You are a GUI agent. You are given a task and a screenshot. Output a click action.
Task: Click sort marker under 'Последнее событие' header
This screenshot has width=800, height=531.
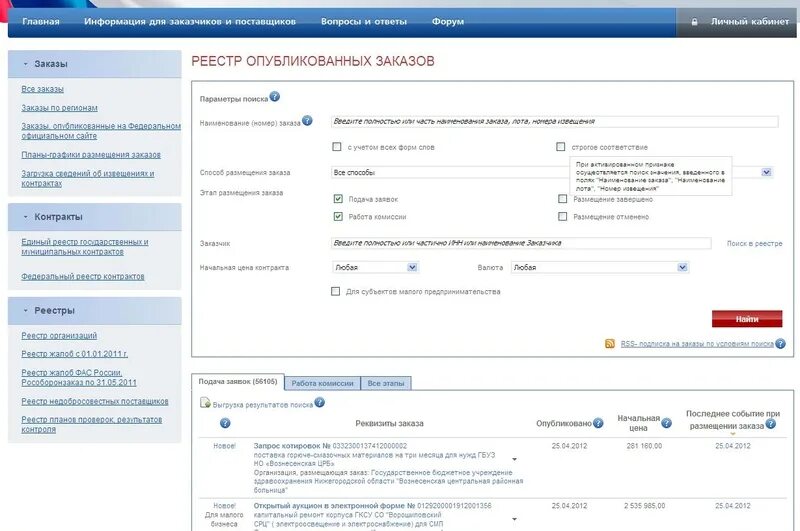pyautogui.click(x=733, y=434)
